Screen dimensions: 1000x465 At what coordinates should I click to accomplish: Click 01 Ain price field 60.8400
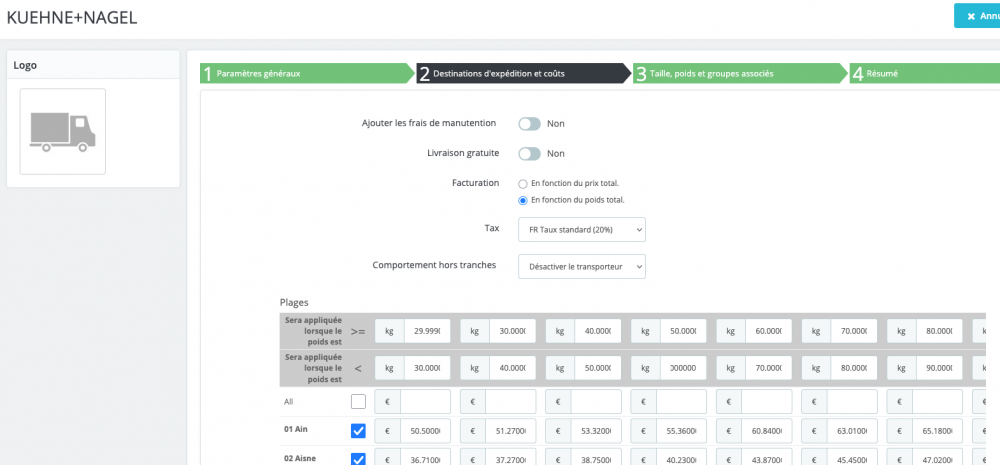[x=767, y=431]
